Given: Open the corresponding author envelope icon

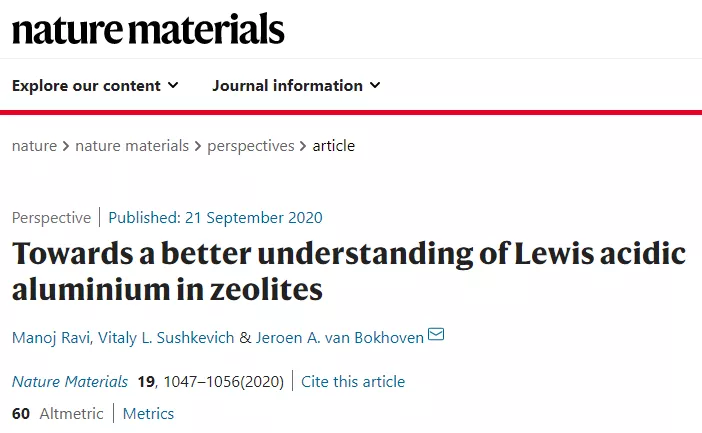Looking at the screenshot, I should (436, 334).
